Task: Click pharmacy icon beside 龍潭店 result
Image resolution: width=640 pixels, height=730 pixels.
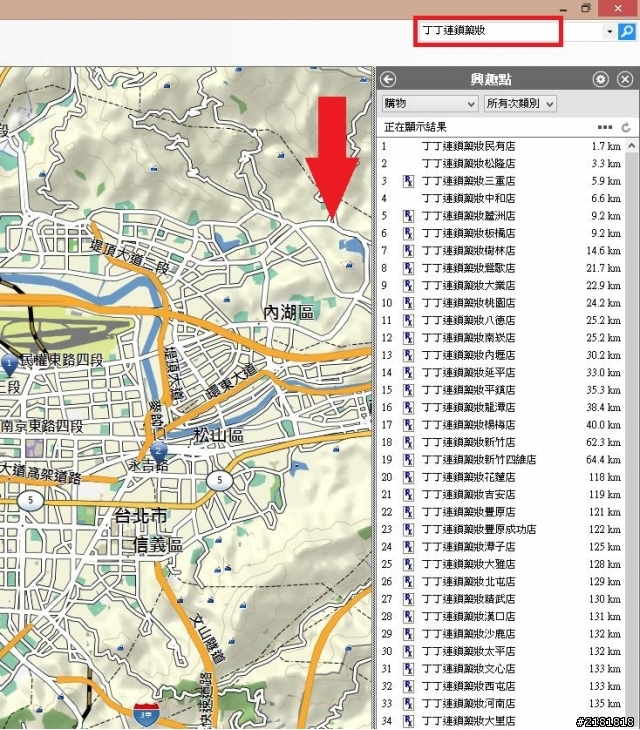Action: pyautogui.click(x=408, y=407)
